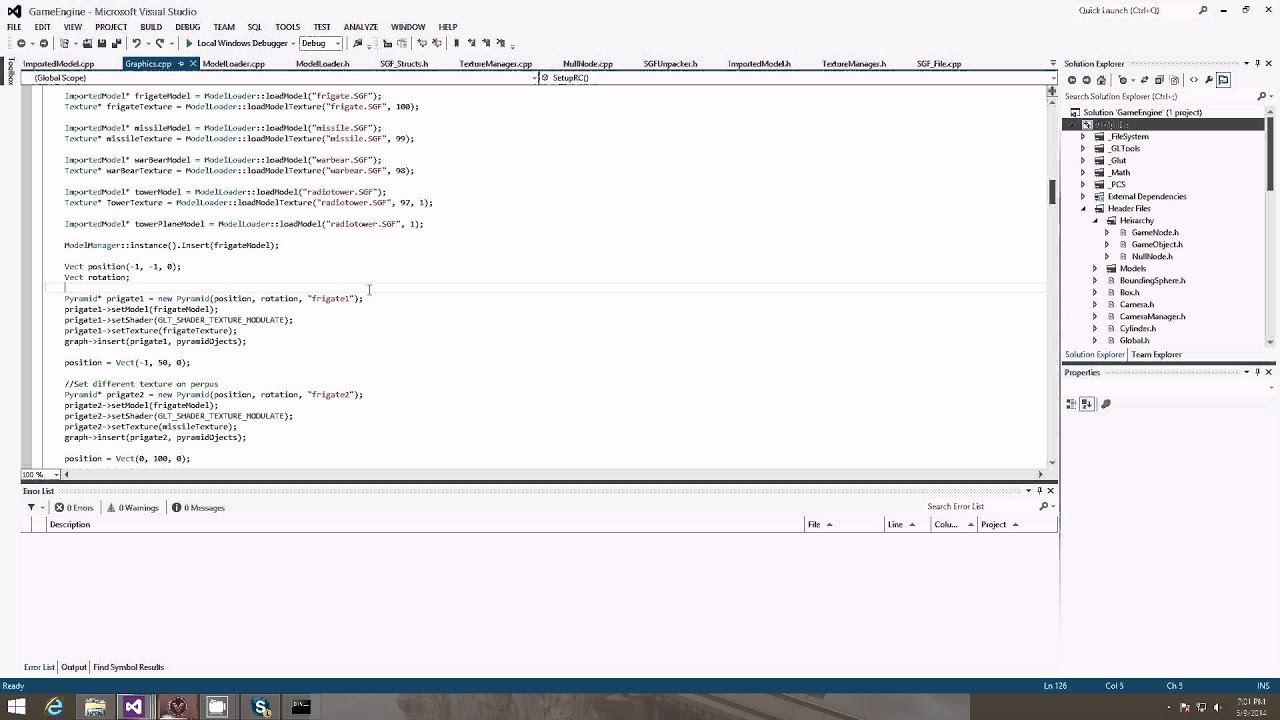Viewport: 1280px width, 720px height.
Task: Toggle the 0 Messages filter
Action: click(198, 508)
